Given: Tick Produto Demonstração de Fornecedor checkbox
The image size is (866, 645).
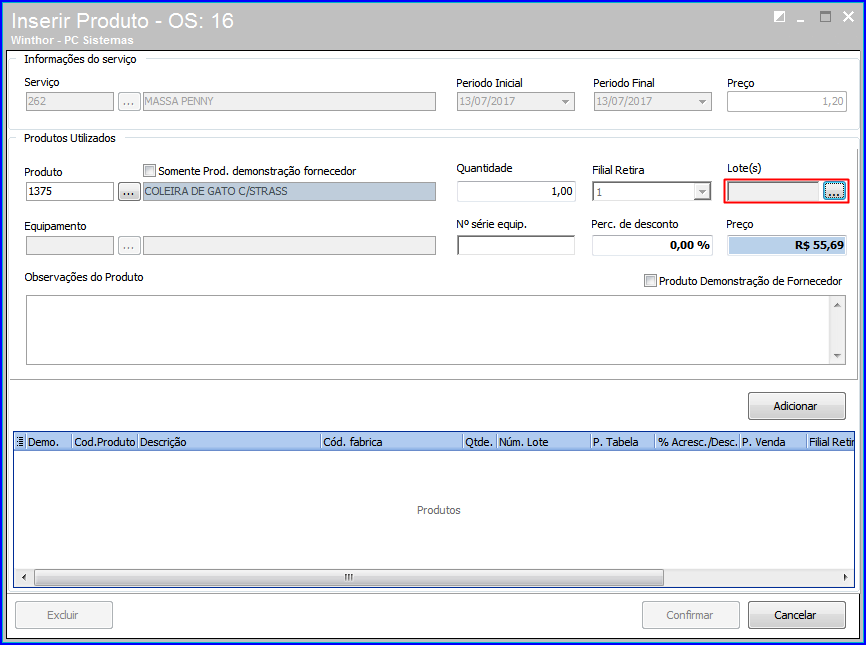Looking at the screenshot, I should (650, 281).
